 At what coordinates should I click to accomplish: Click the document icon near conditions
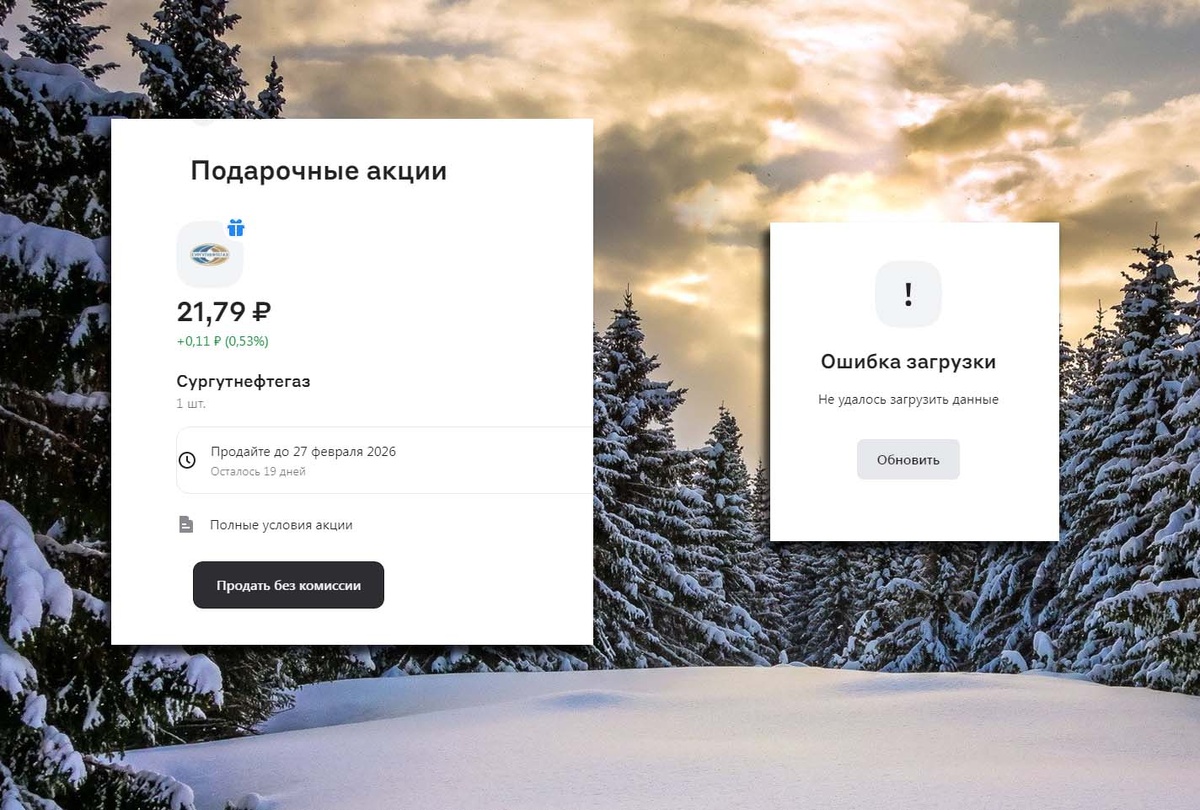tap(186, 525)
